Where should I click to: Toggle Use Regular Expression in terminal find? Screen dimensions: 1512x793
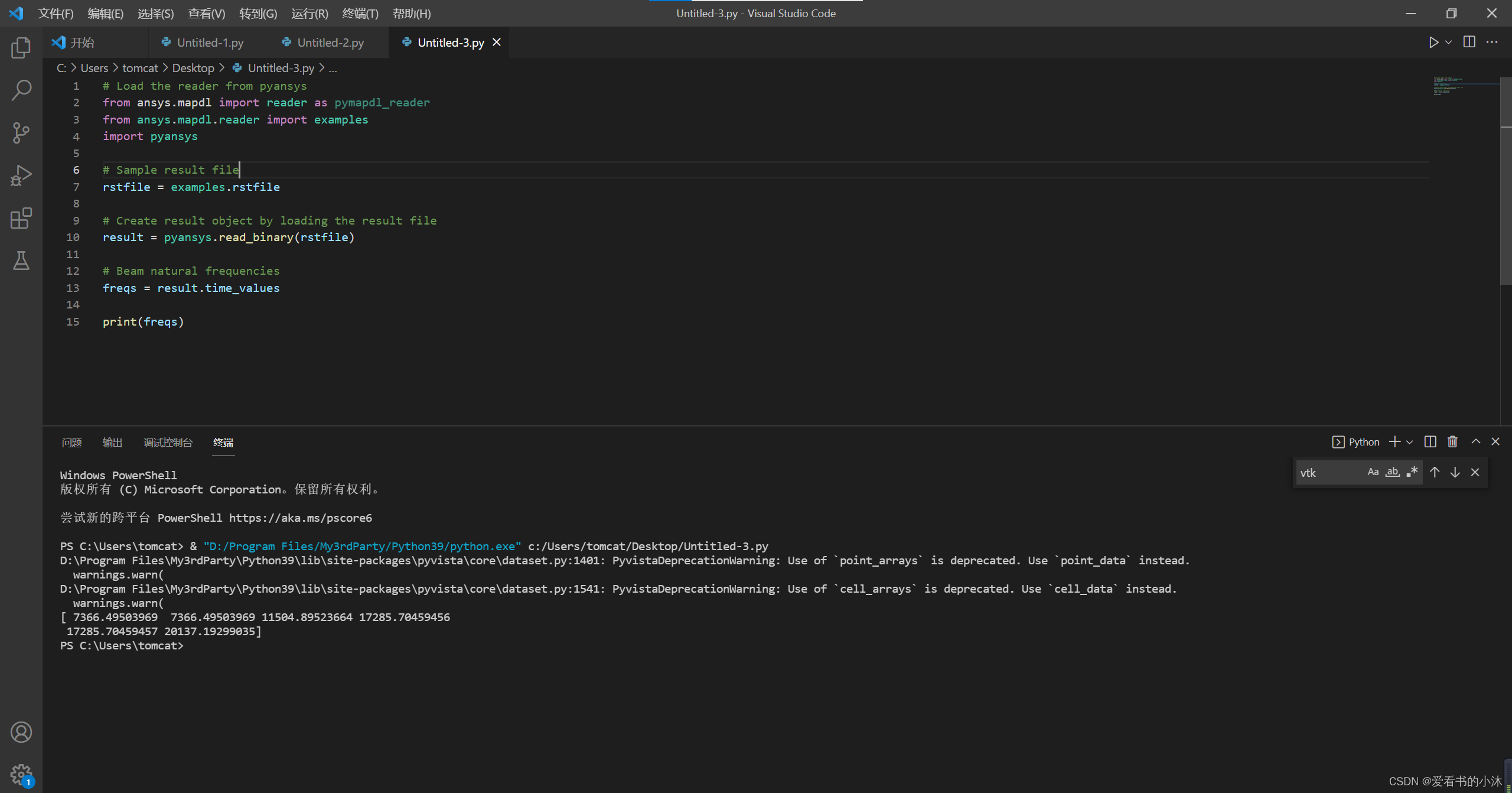coord(1412,472)
